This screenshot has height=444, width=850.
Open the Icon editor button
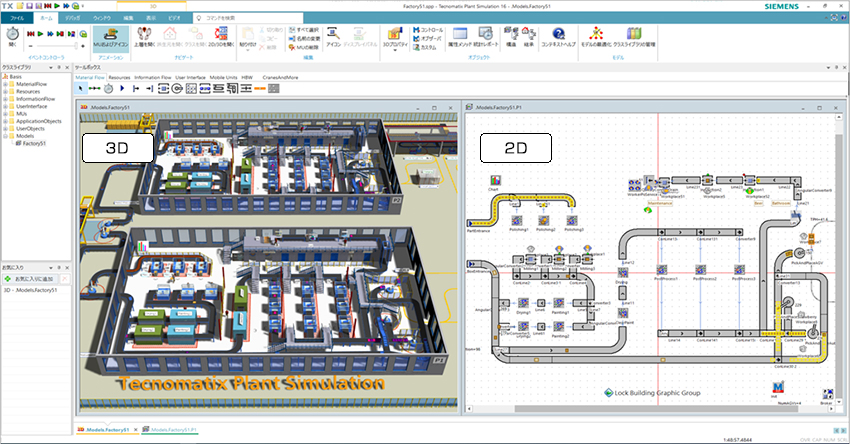(x=333, y=37)
